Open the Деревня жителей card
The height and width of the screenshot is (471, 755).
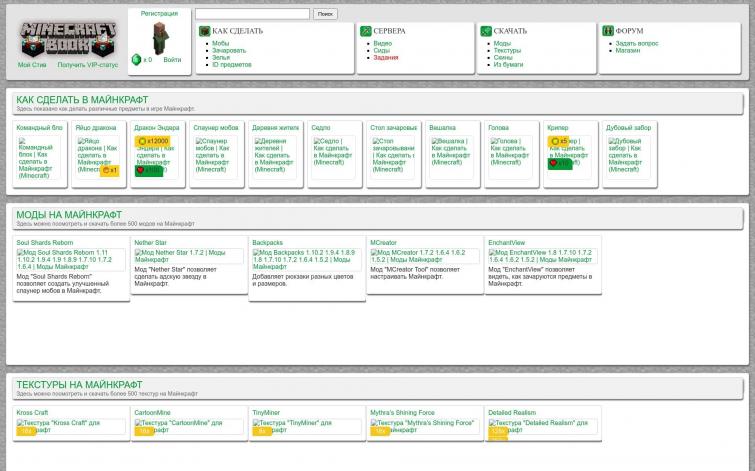tap(276, 154)
